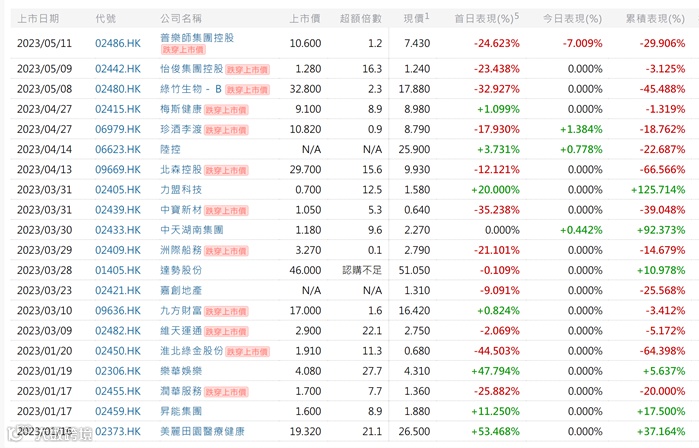Click company name 昇能集團
699x448 pixels.
[181, 411]
